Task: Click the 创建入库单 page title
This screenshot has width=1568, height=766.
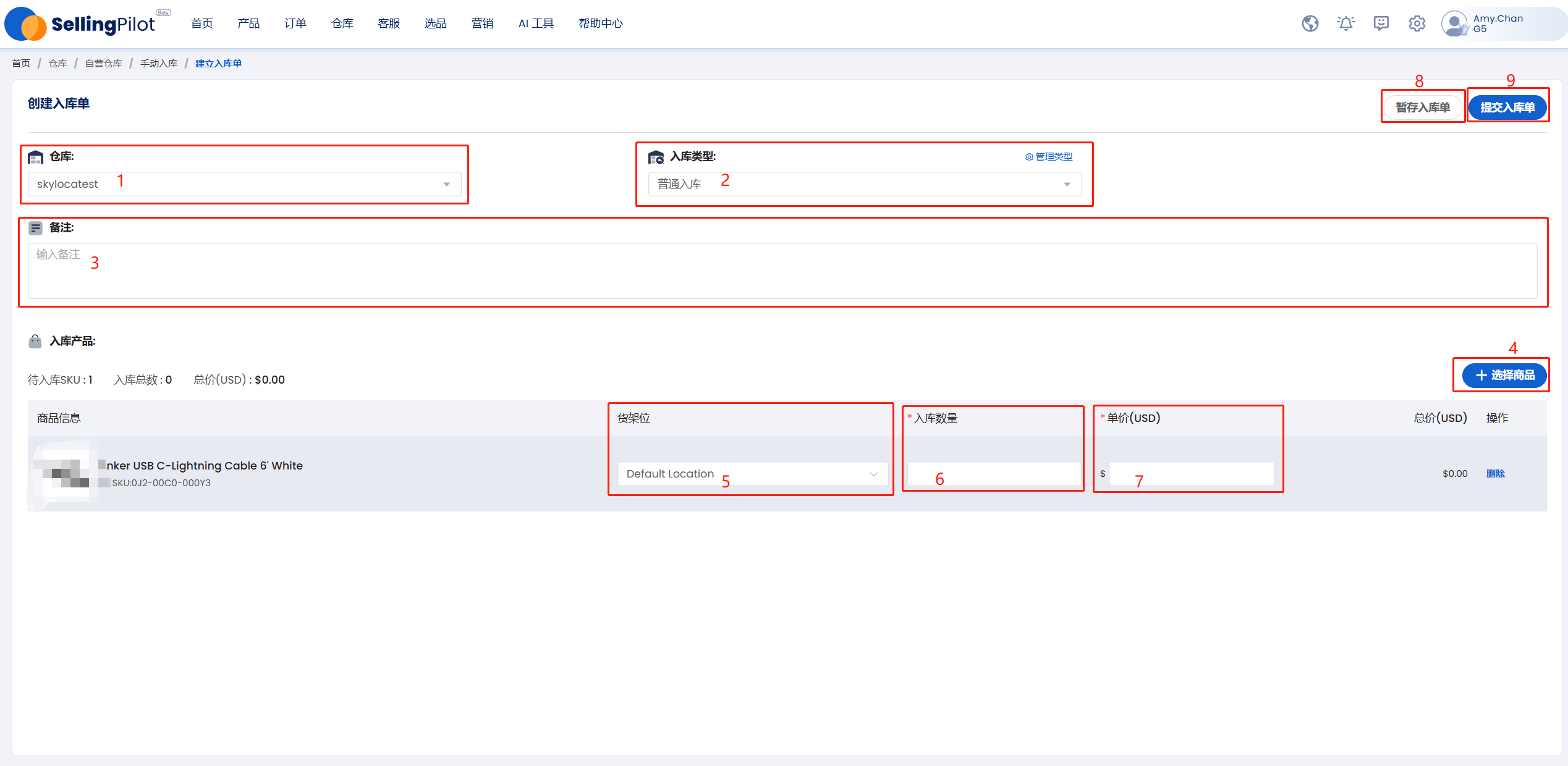Action: [59, 103]
